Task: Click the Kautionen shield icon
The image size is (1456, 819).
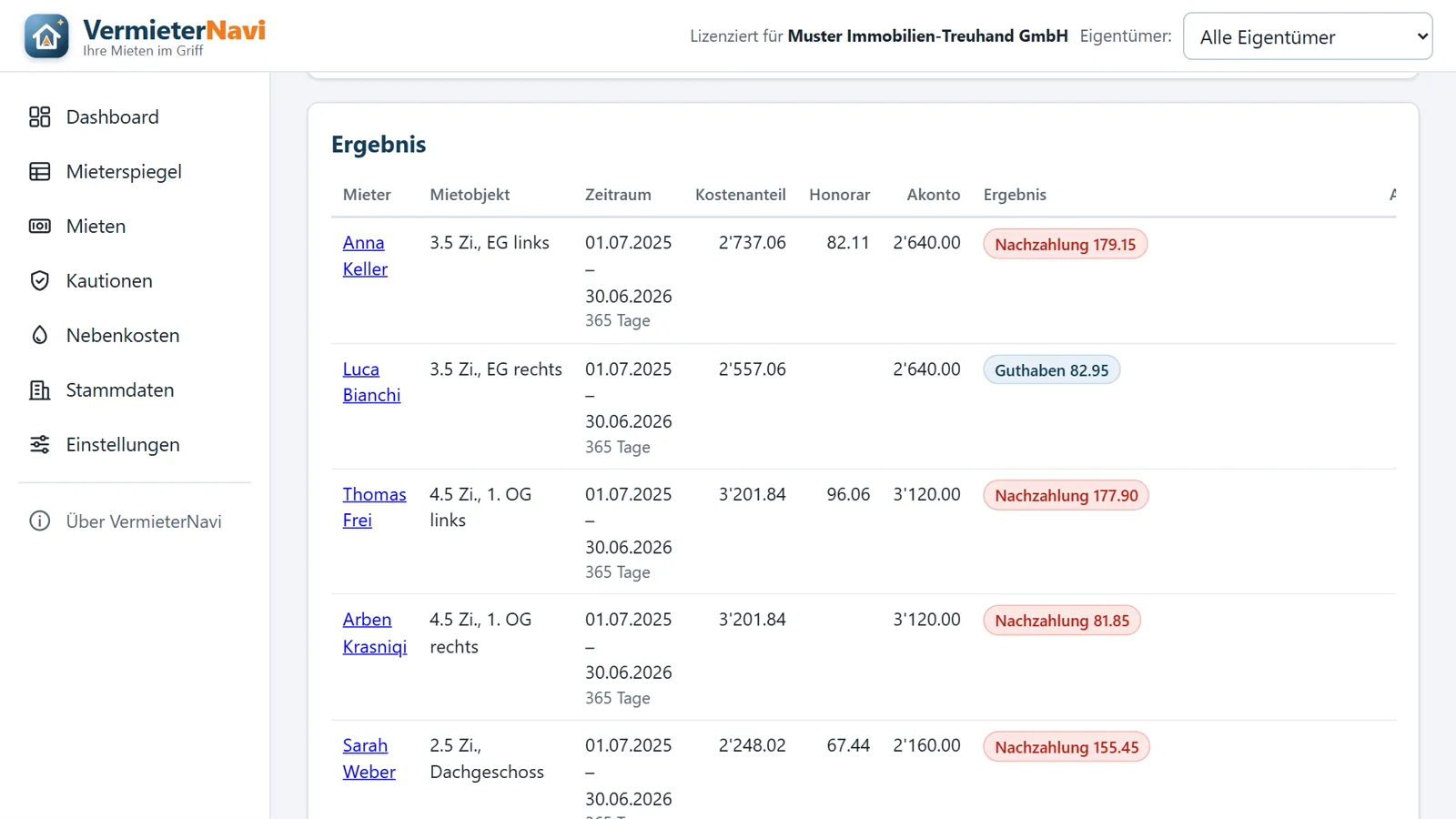Action: (x=40, y=280)
